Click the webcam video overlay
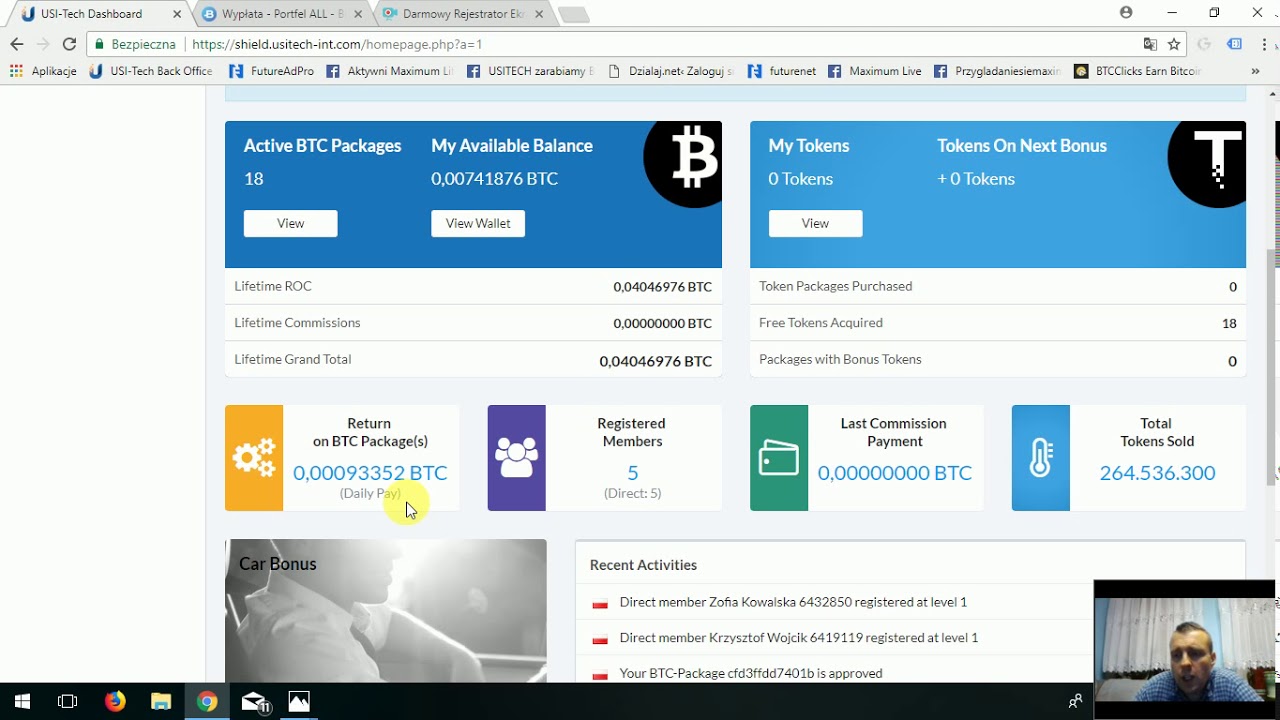Screen dimensions: 1280x720 coord(1185,648)
